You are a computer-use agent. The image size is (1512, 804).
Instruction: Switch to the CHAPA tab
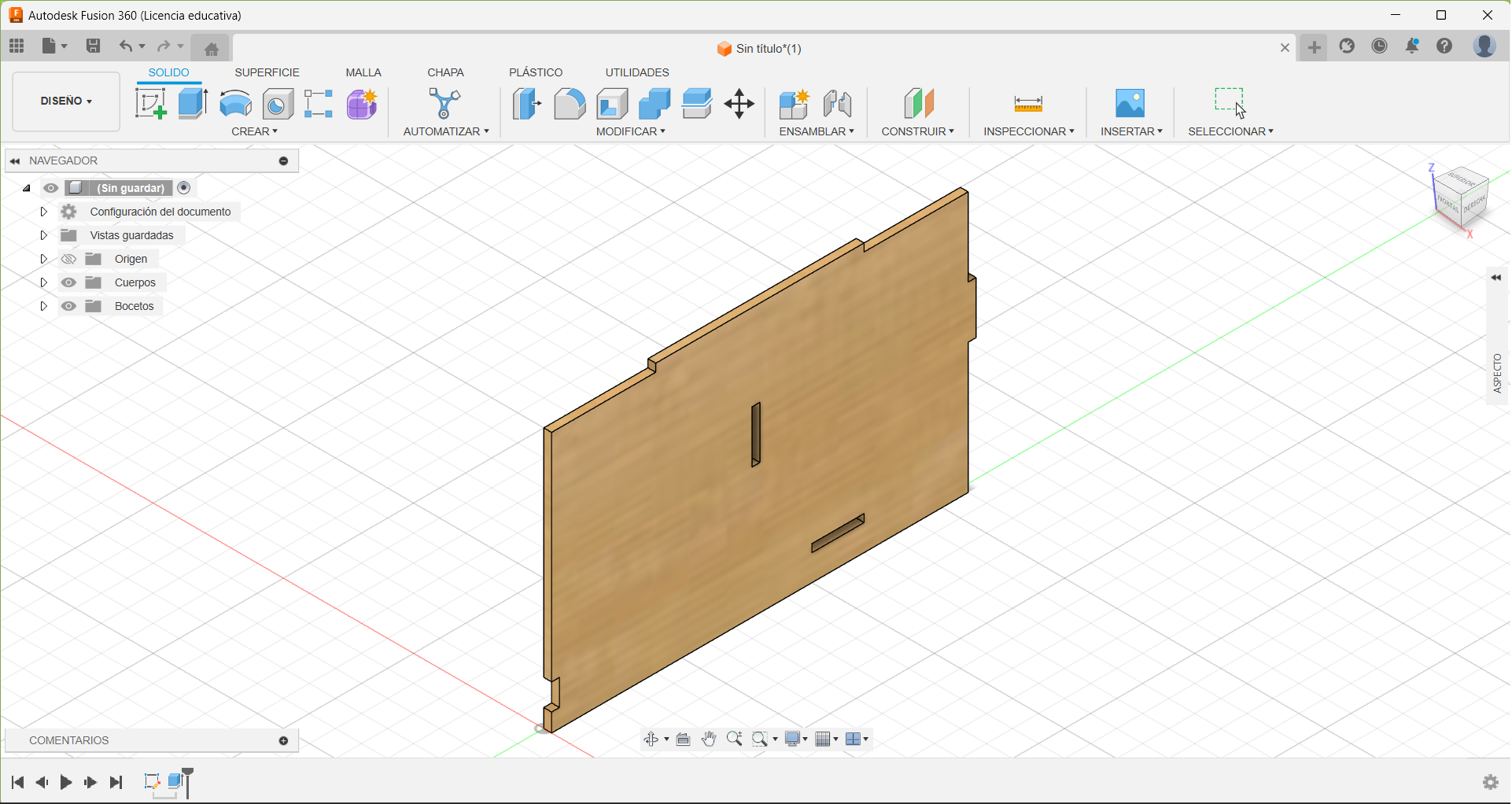coord(445,72)
